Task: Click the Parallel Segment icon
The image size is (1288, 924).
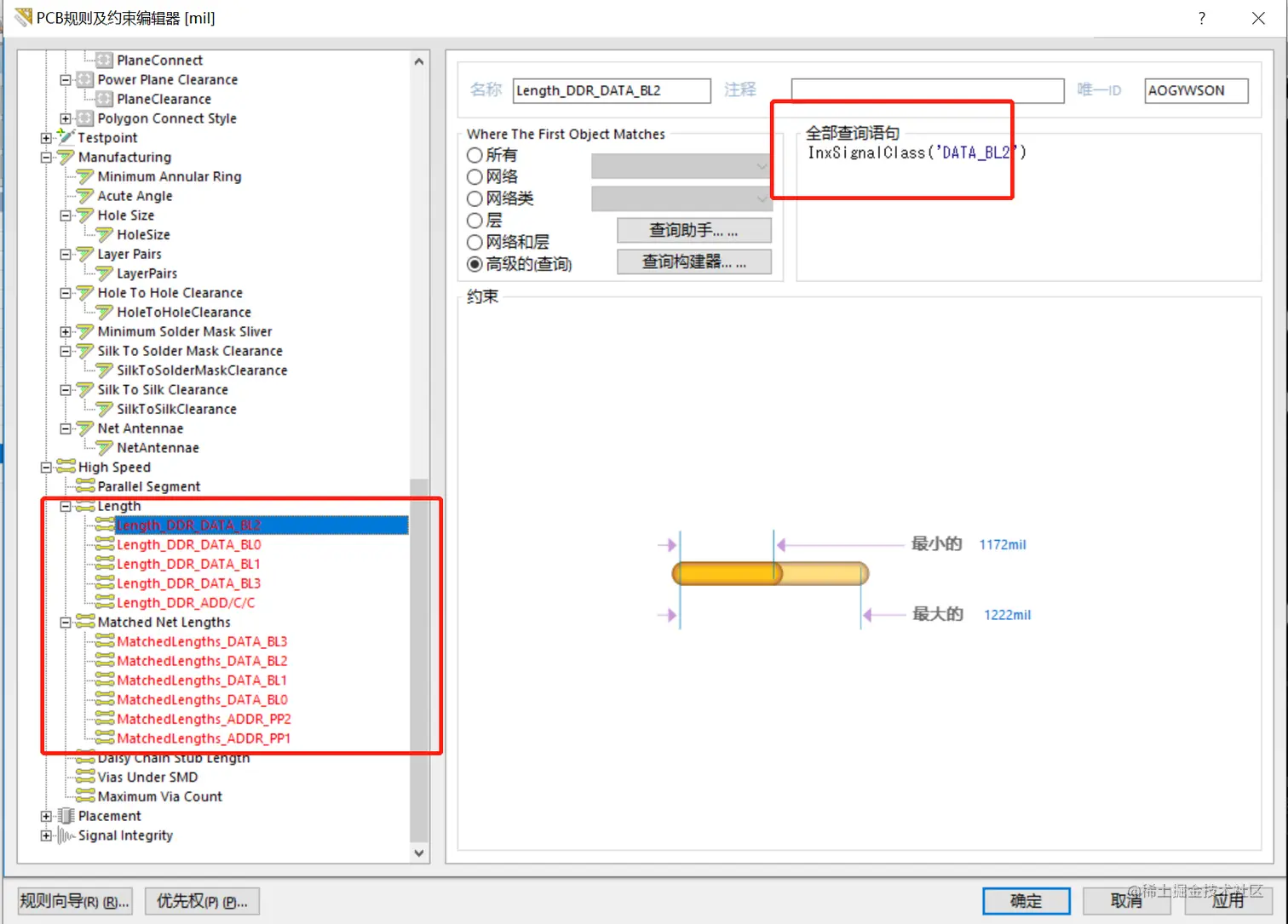Action: click(85, 486)
